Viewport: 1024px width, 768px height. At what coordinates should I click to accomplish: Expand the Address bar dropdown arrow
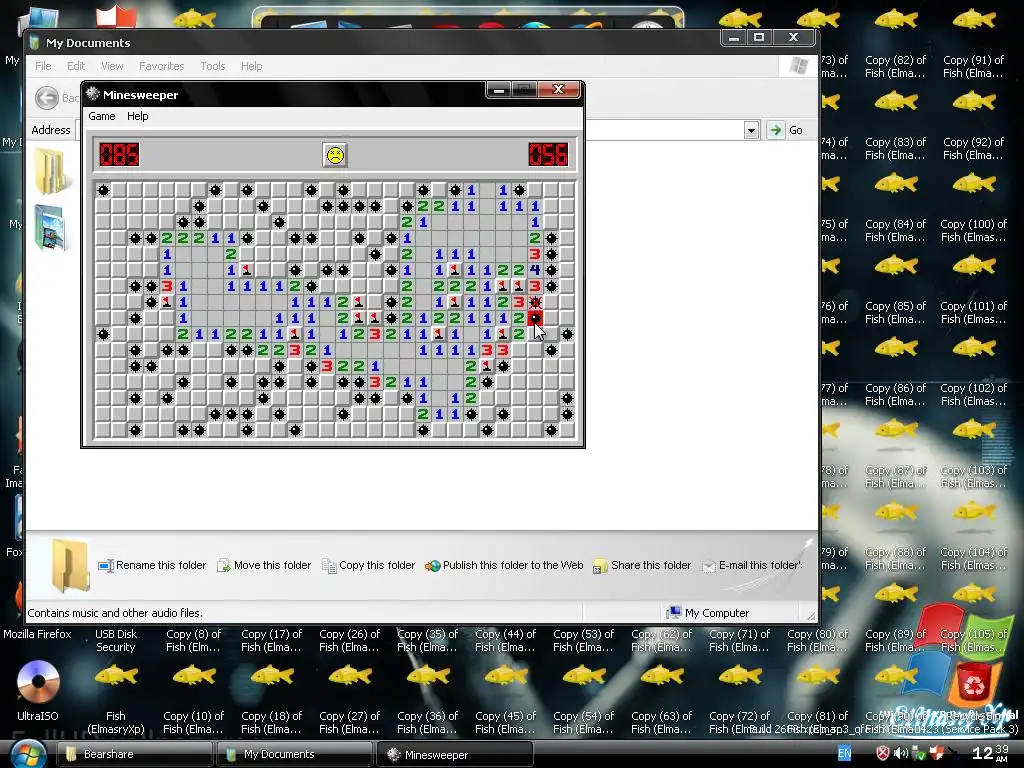(x=751, y=130)
